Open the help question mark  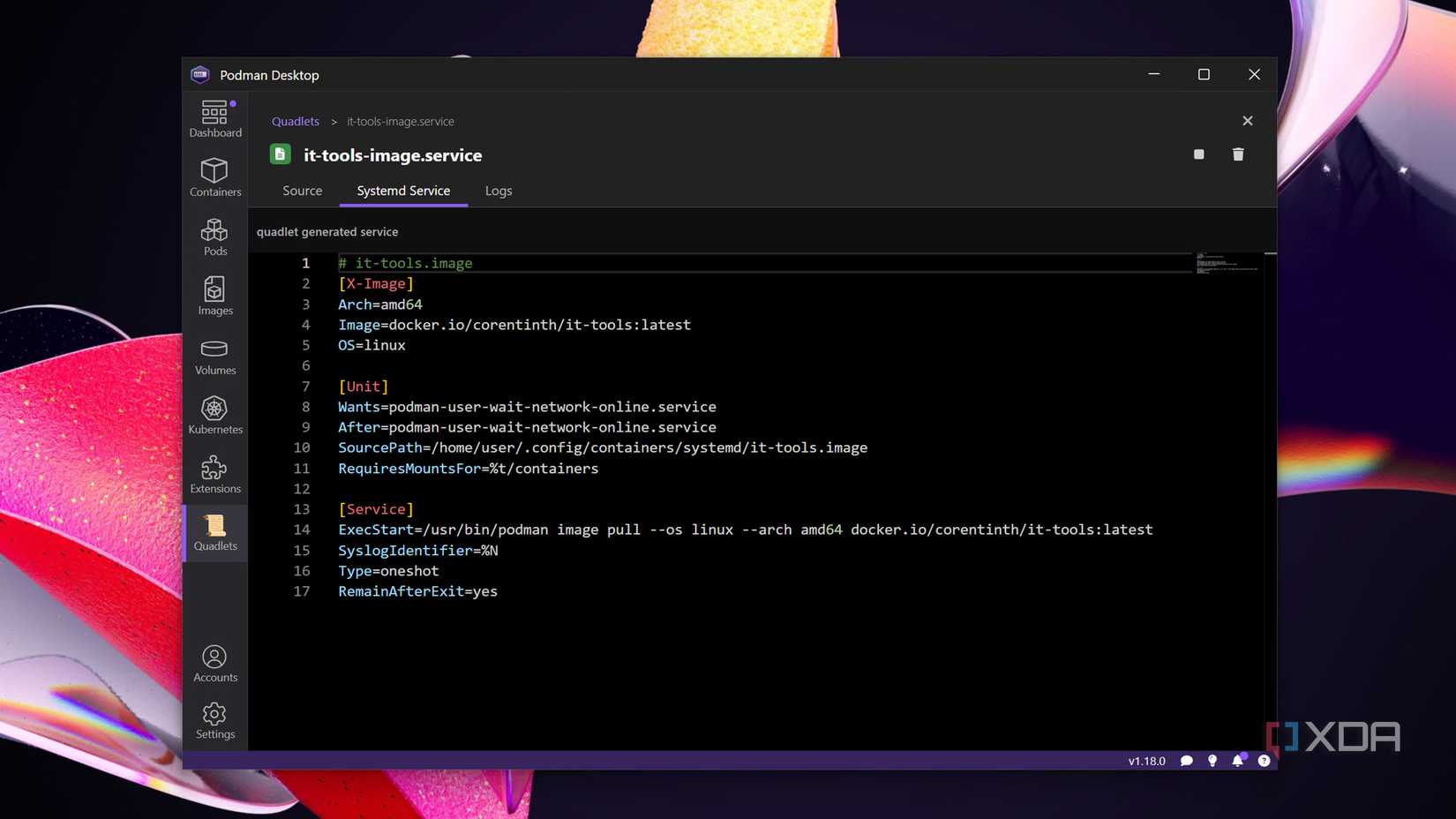(1264, 760)
